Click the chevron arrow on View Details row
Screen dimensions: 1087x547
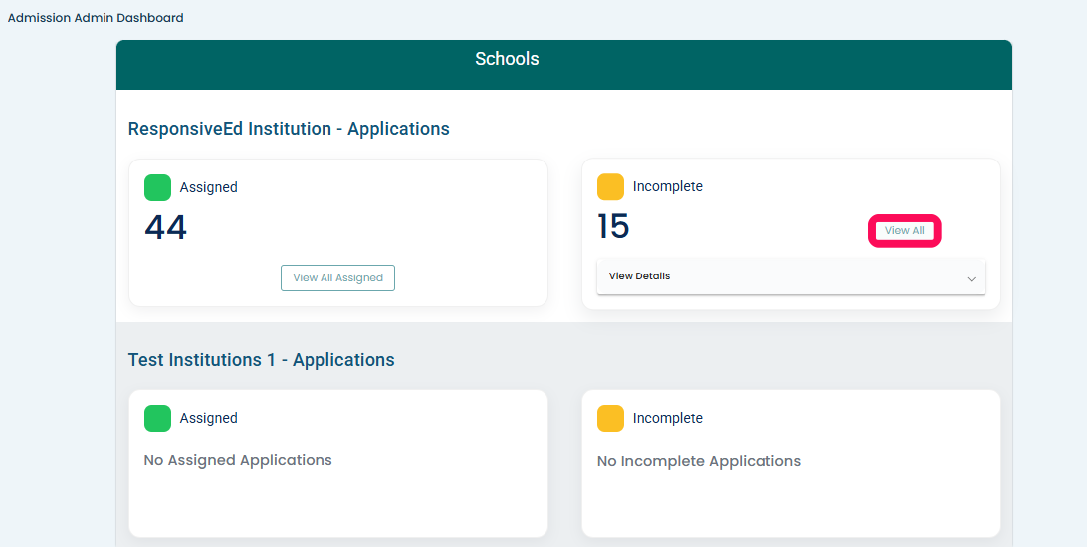971,278
